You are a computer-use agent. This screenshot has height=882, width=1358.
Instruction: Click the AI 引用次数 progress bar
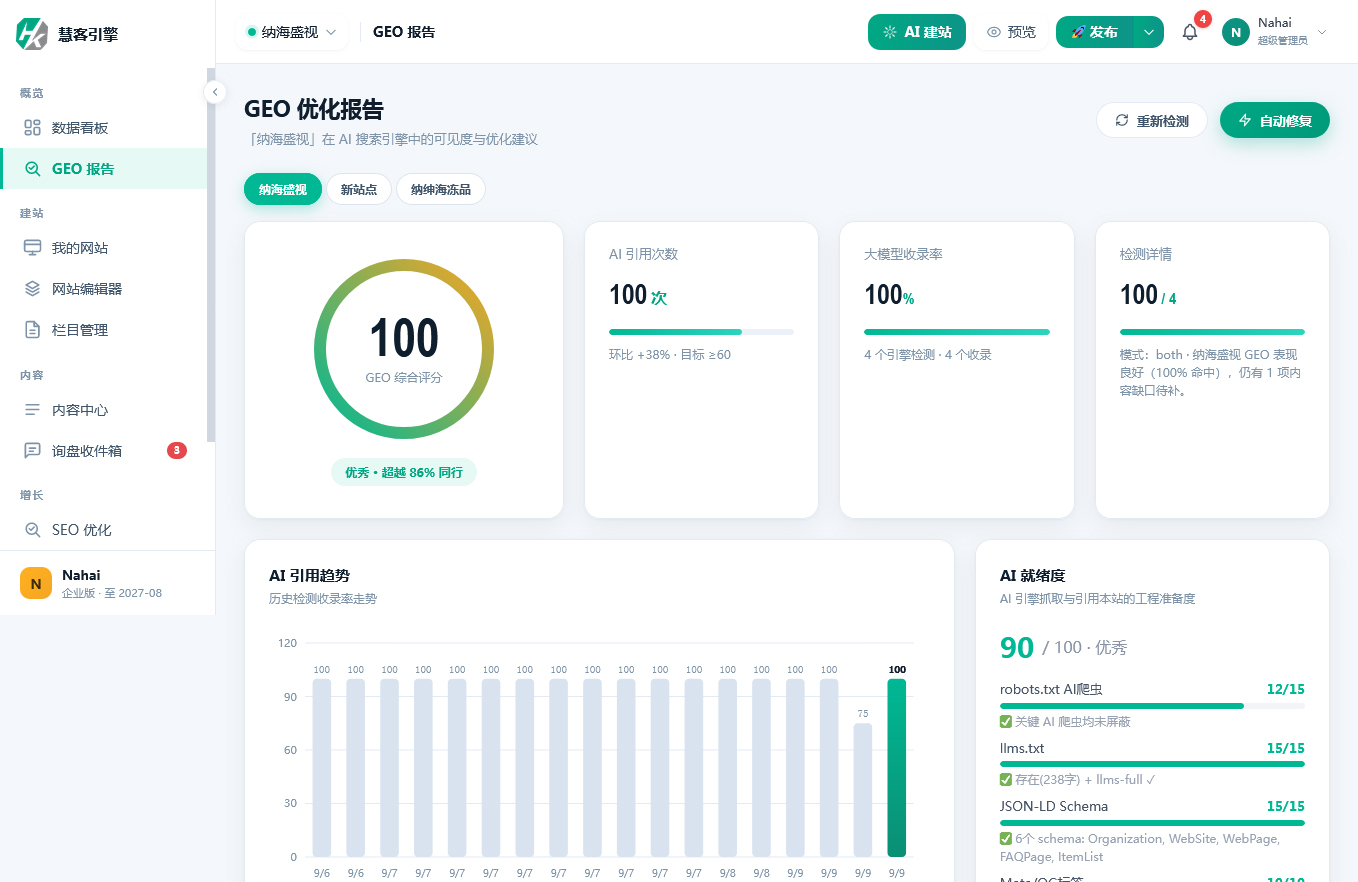tap(701, 332)
